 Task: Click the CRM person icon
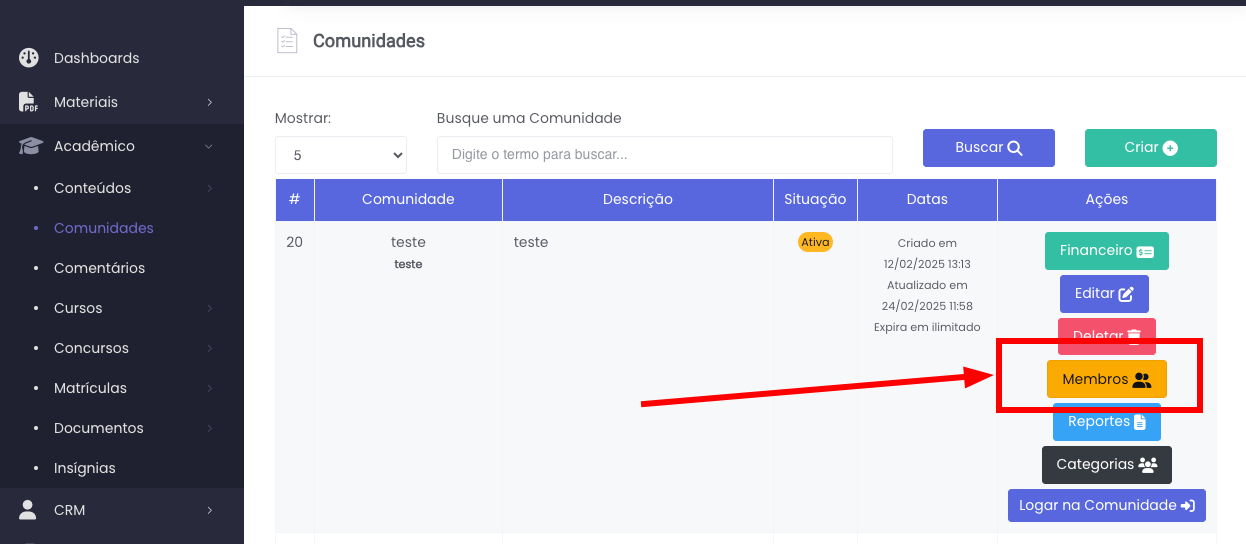pyautogui.click(x=29, y=510)
